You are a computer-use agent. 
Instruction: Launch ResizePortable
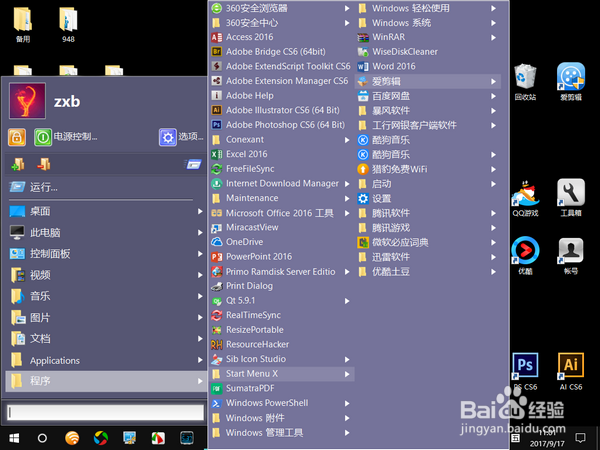(281, 330)
